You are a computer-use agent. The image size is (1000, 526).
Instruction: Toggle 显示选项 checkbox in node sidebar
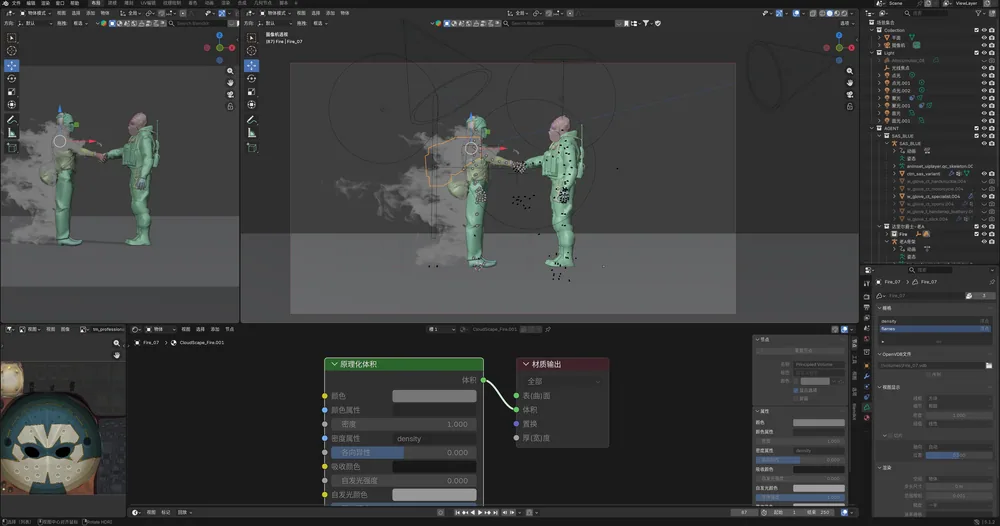tap(796, 390)
